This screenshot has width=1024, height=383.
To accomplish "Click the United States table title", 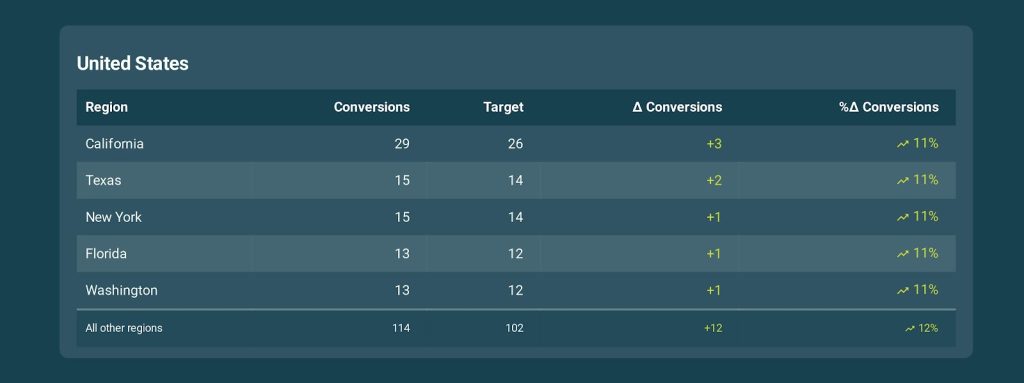I will tap(133, 63).
